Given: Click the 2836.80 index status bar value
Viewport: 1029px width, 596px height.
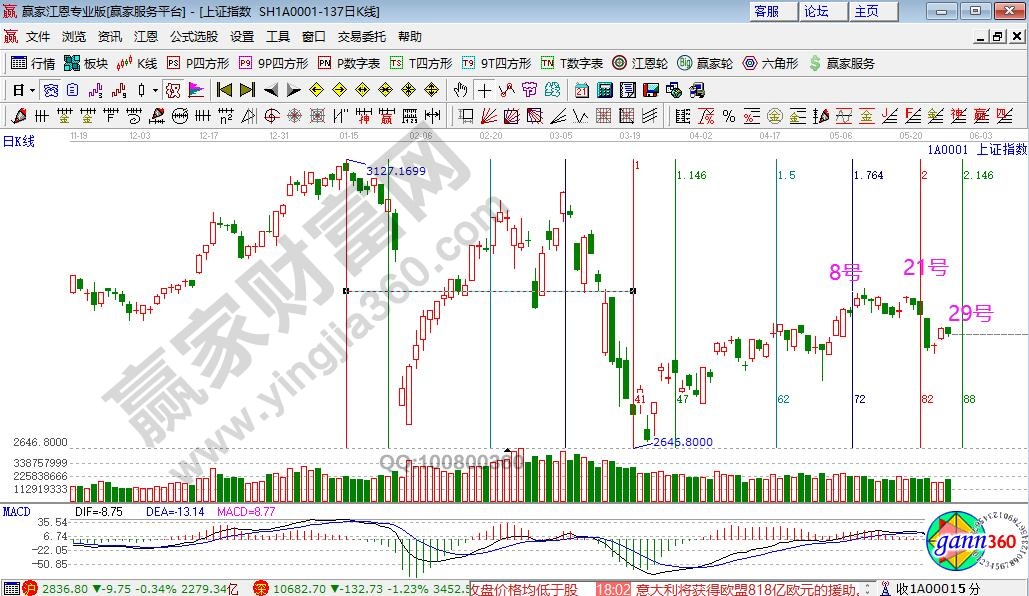Looking at the screenshot, I should click(65, 589).
